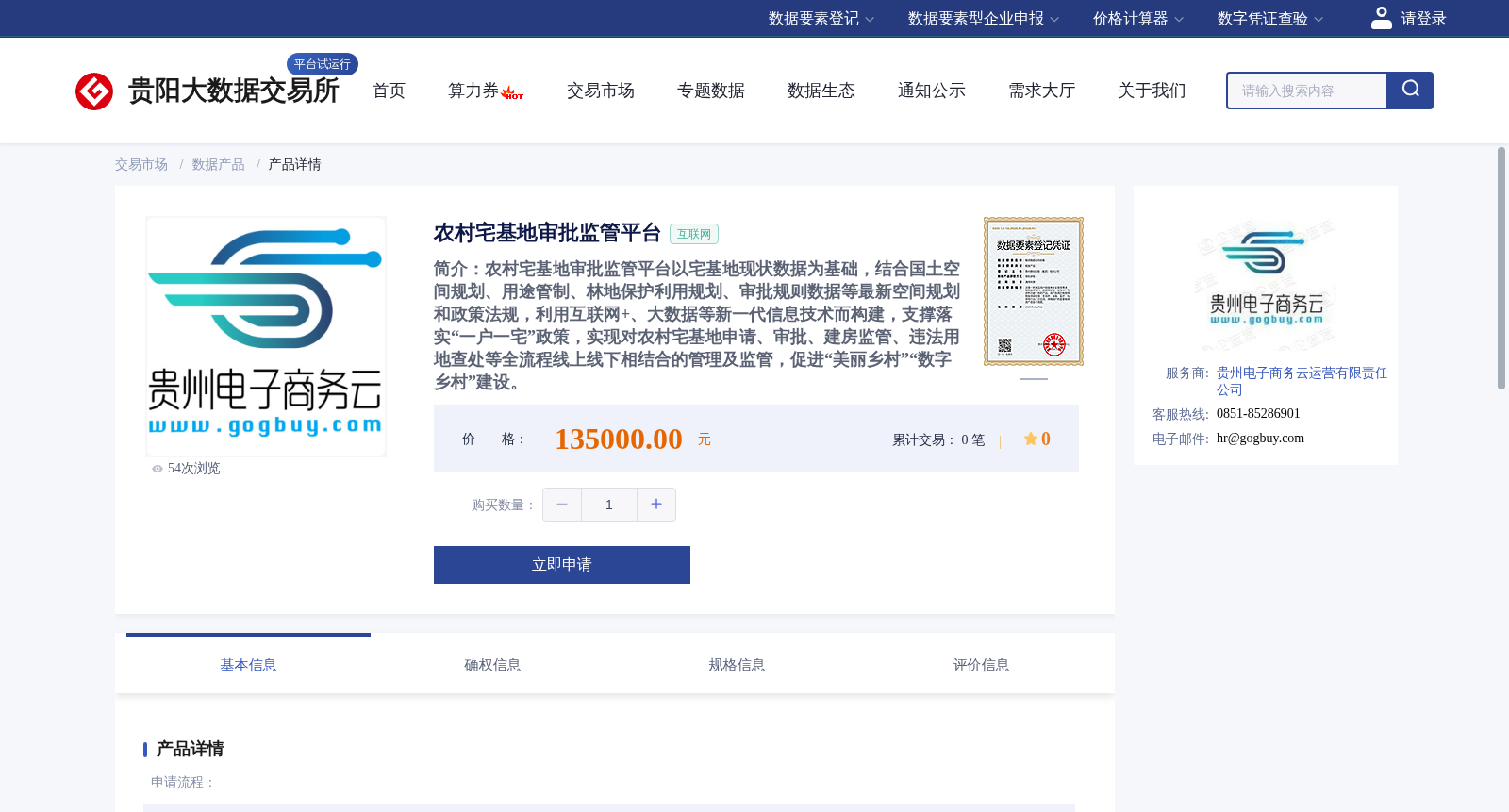This screenshot has width=1509, height=812.
Task: Go to 交易市场 breadcrumb link
Action: tap(141, 165)
